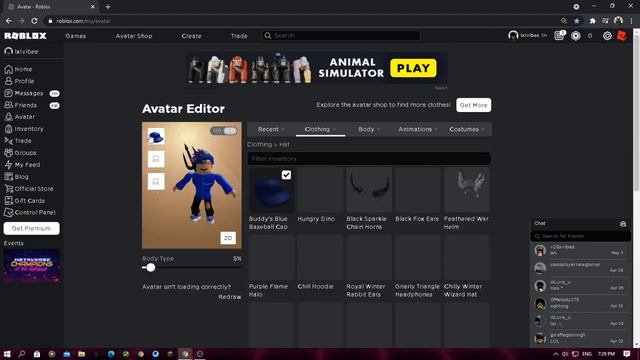Screen dimensions: 640x360
Task: Open Games in top navigation
Action: (76, 36)
